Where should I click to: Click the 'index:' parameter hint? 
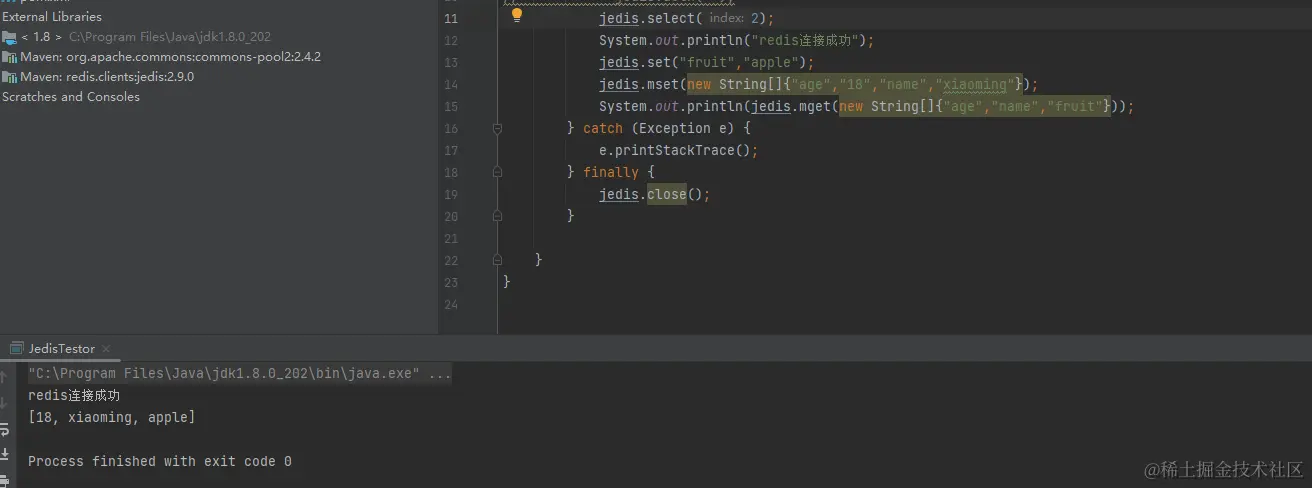click(x=726, y=19)
